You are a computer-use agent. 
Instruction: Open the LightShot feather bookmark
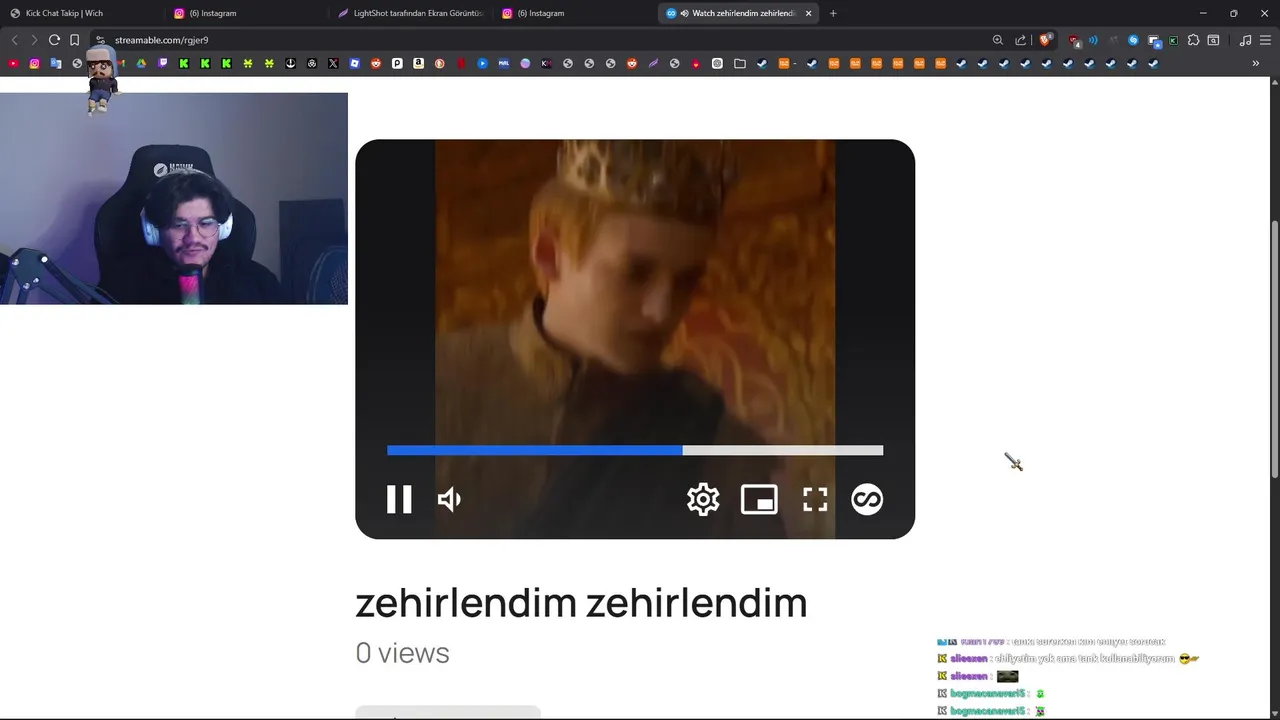click(x=653, y=63)
